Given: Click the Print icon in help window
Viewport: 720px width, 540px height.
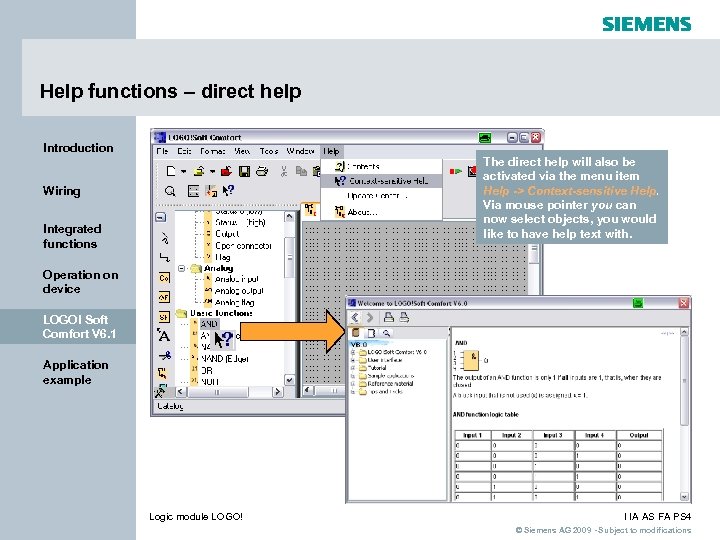Looking at the screenshot, I should pyautogui.click(x=388, y=317).
